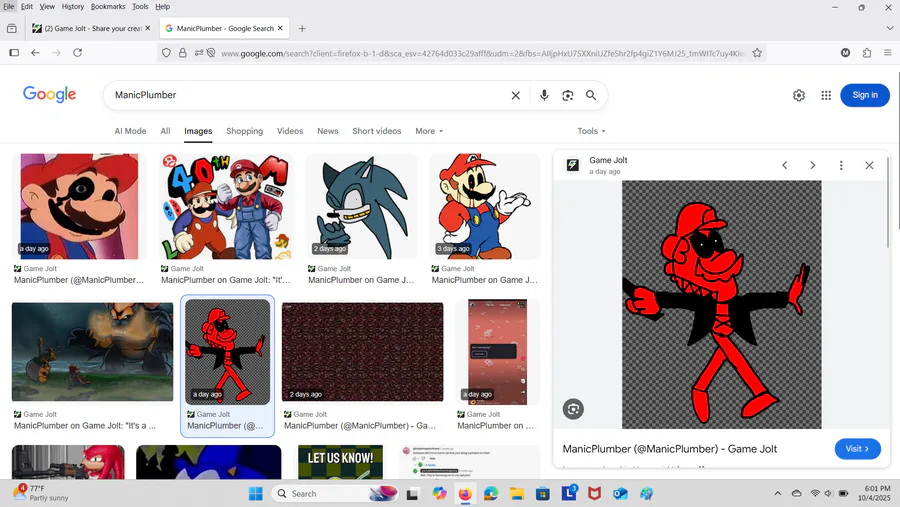Open Microsoft Store from the taskbar
900x507 pixels.
[542, 493]
